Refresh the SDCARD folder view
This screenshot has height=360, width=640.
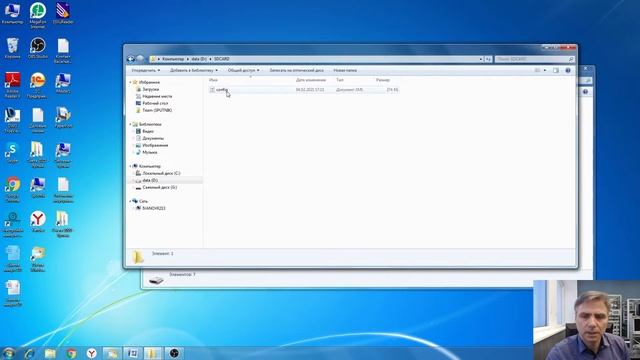[488, 59]
